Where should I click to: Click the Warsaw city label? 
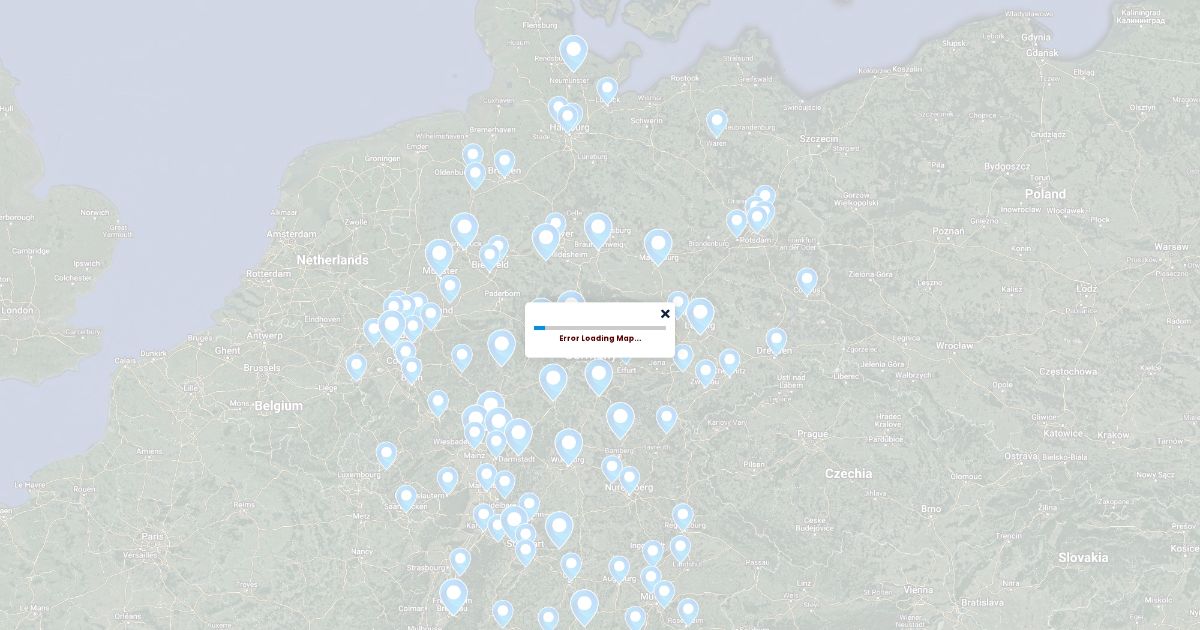point(1171,246)
